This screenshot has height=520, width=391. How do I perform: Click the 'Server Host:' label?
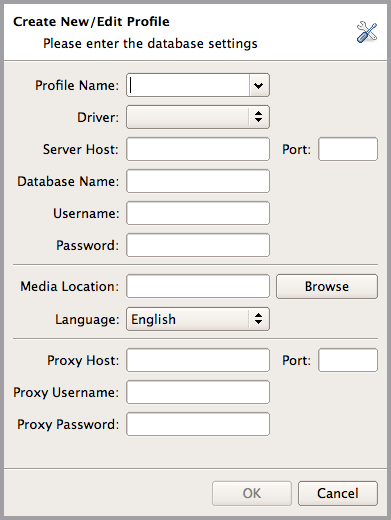pyautogui.click(x=81, y=149)
